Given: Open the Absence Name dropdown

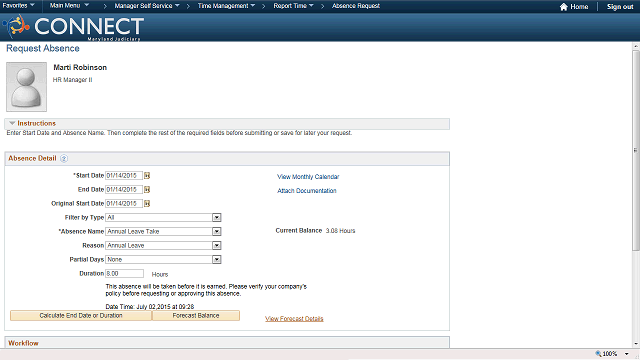Looking at the screenshot, I should click(217, 231).
